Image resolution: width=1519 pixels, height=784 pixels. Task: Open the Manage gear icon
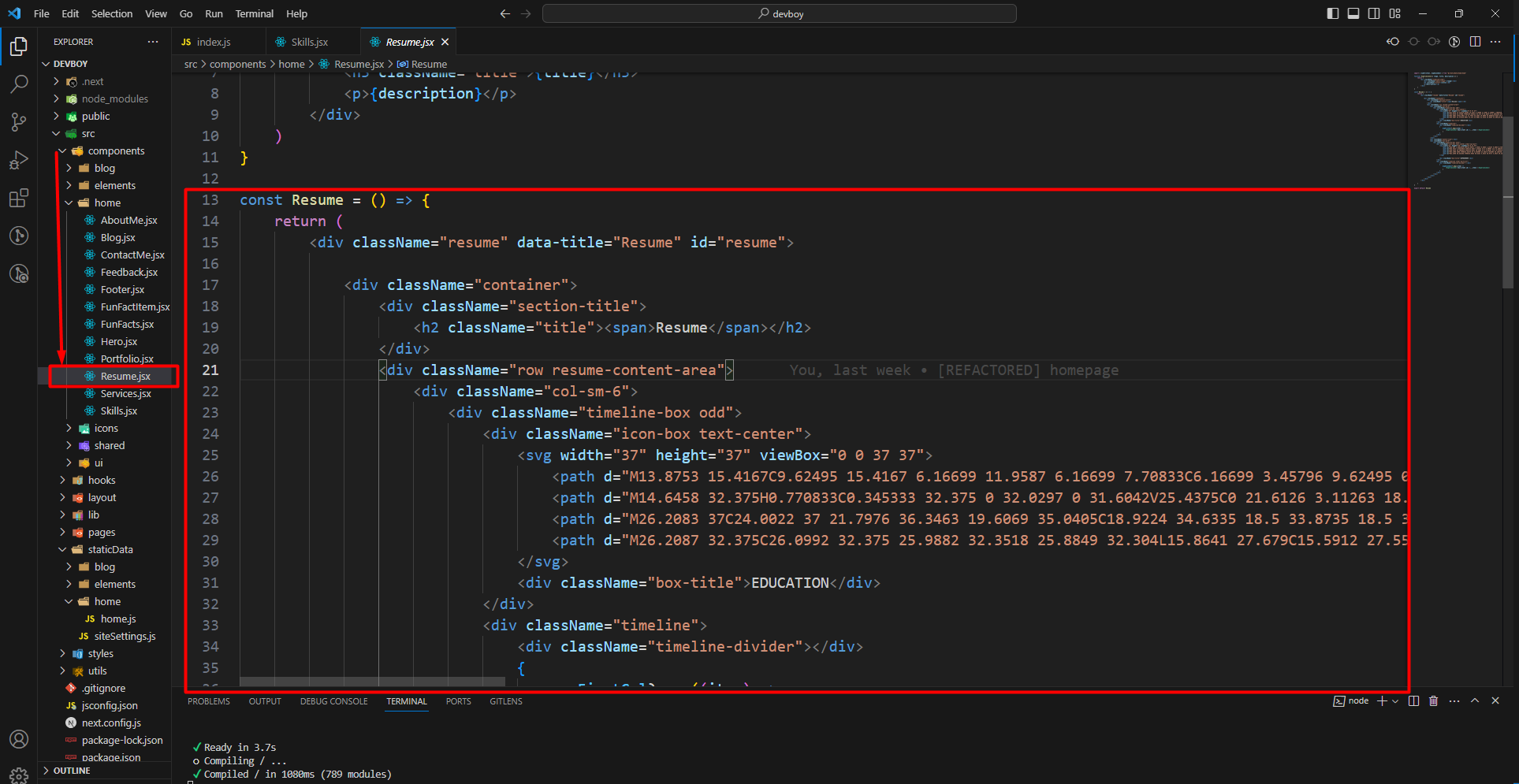[19, 775]
